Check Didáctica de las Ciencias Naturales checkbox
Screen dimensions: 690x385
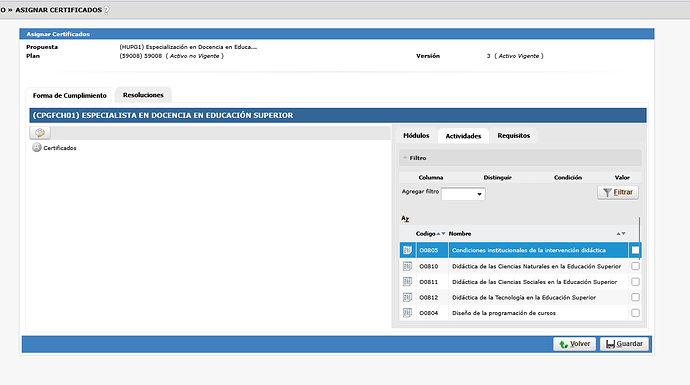[635, 266]
